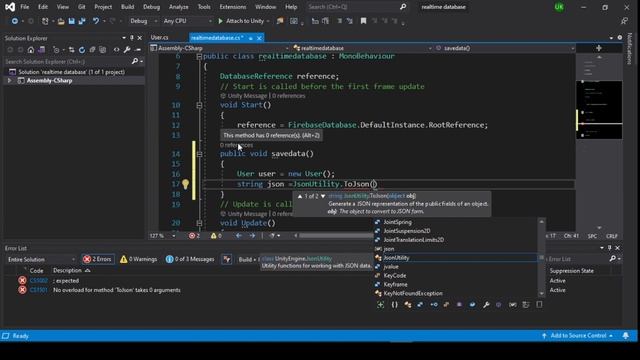
Task: Click lightbulb quick actions icon on line 17
Action: click(x=185, y=184)
